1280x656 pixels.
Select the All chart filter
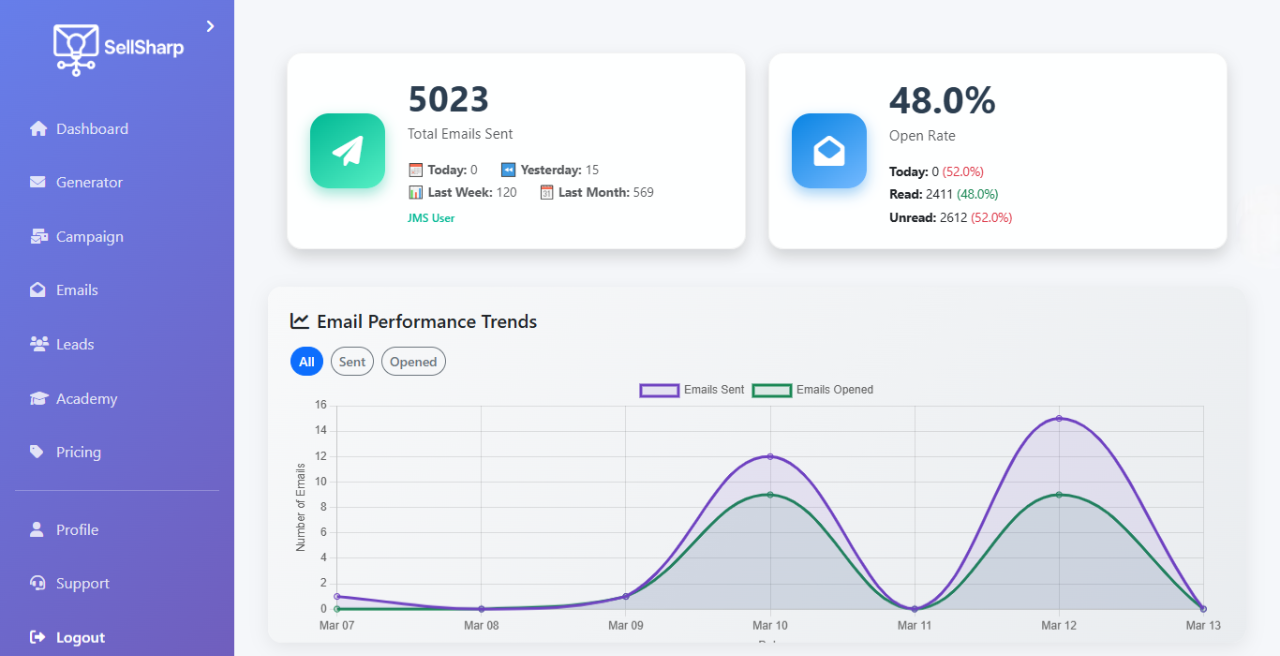[x=306, y=362]
